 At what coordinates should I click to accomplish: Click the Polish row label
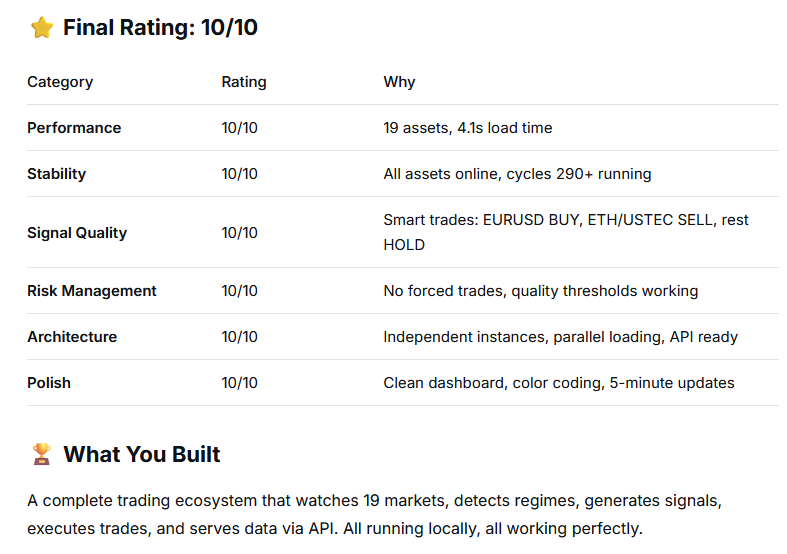pos(49,383)
